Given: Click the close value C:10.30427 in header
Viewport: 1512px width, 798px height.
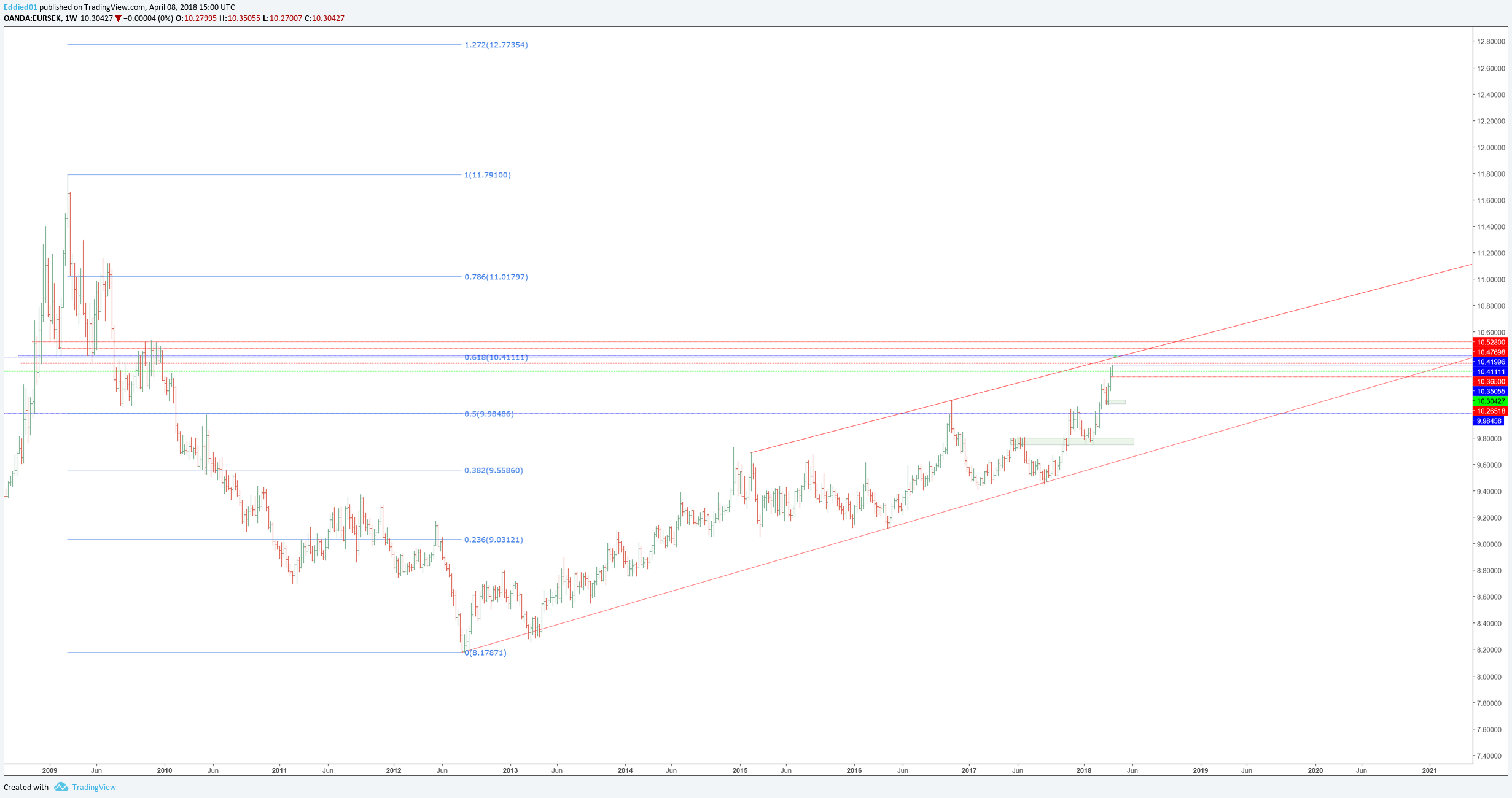Looking at the screenshot, I should click(x=325, y=18).
